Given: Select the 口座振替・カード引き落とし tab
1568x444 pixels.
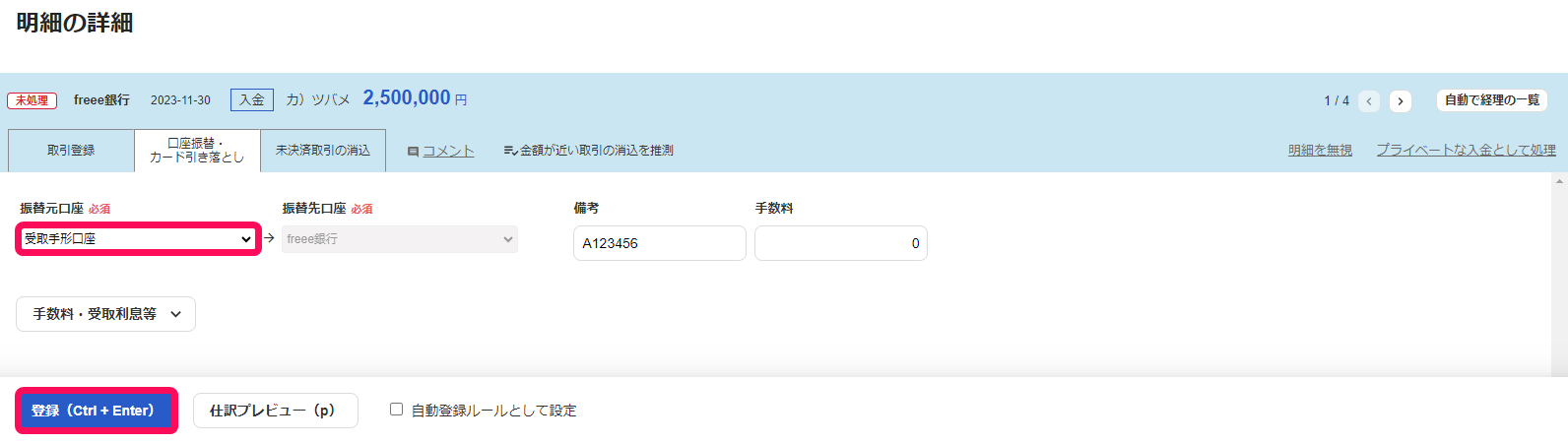Looking at the screenshot, I should pyautogui.click(x=197, y=151).
